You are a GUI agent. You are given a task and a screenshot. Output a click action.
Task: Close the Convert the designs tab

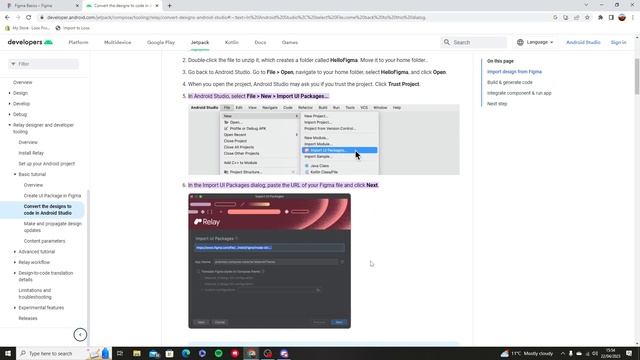(157, 6)
